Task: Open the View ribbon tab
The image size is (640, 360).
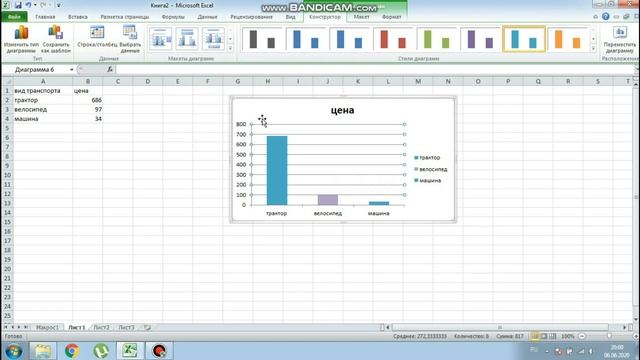Action: click(x=290, y=17)
